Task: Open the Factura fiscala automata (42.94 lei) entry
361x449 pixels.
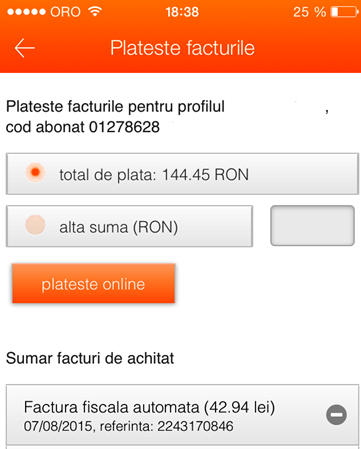Action: pos(182,415)
